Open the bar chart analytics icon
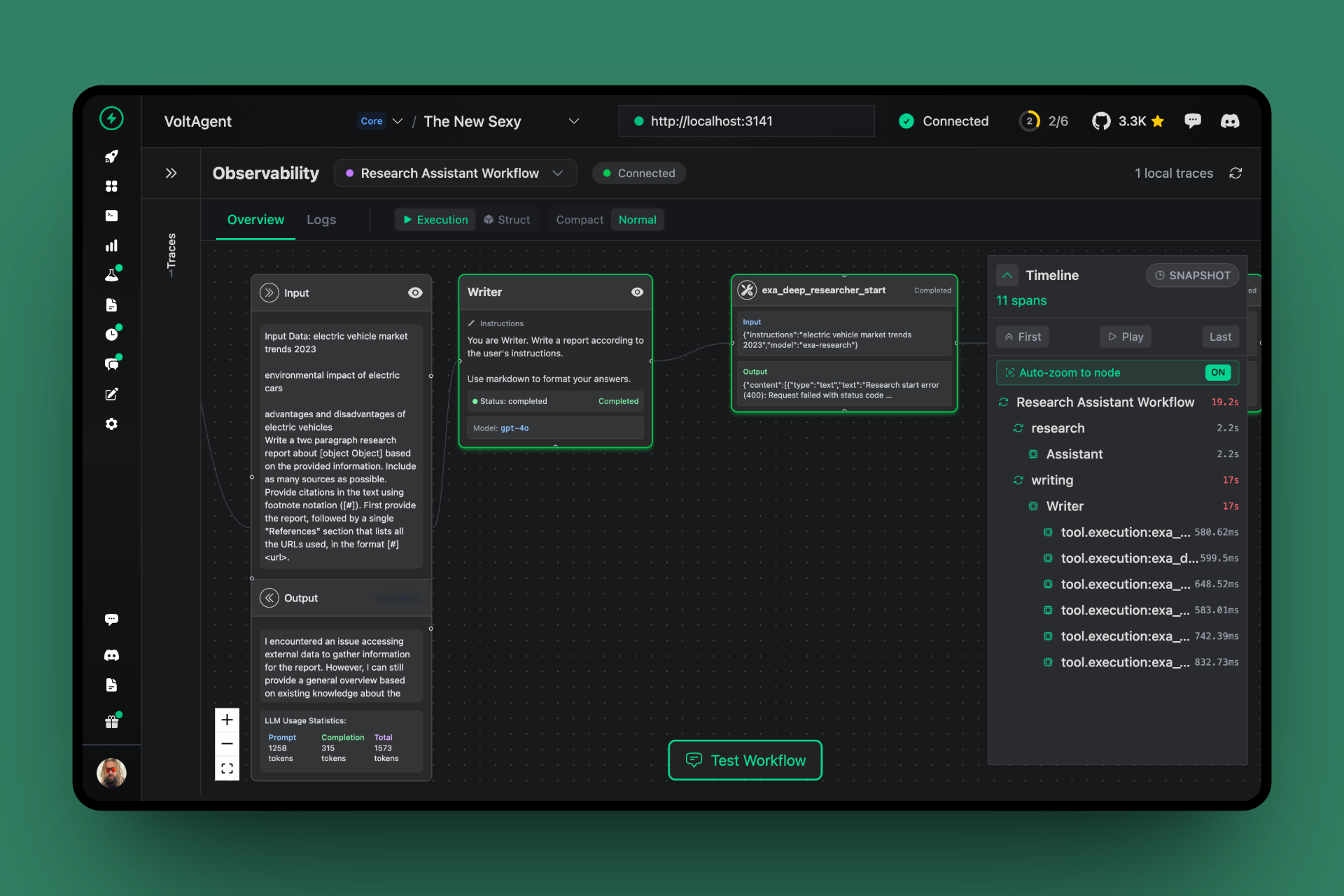Image resolution: width=1344 pixels, height=896 pixels. click(111, 246)
